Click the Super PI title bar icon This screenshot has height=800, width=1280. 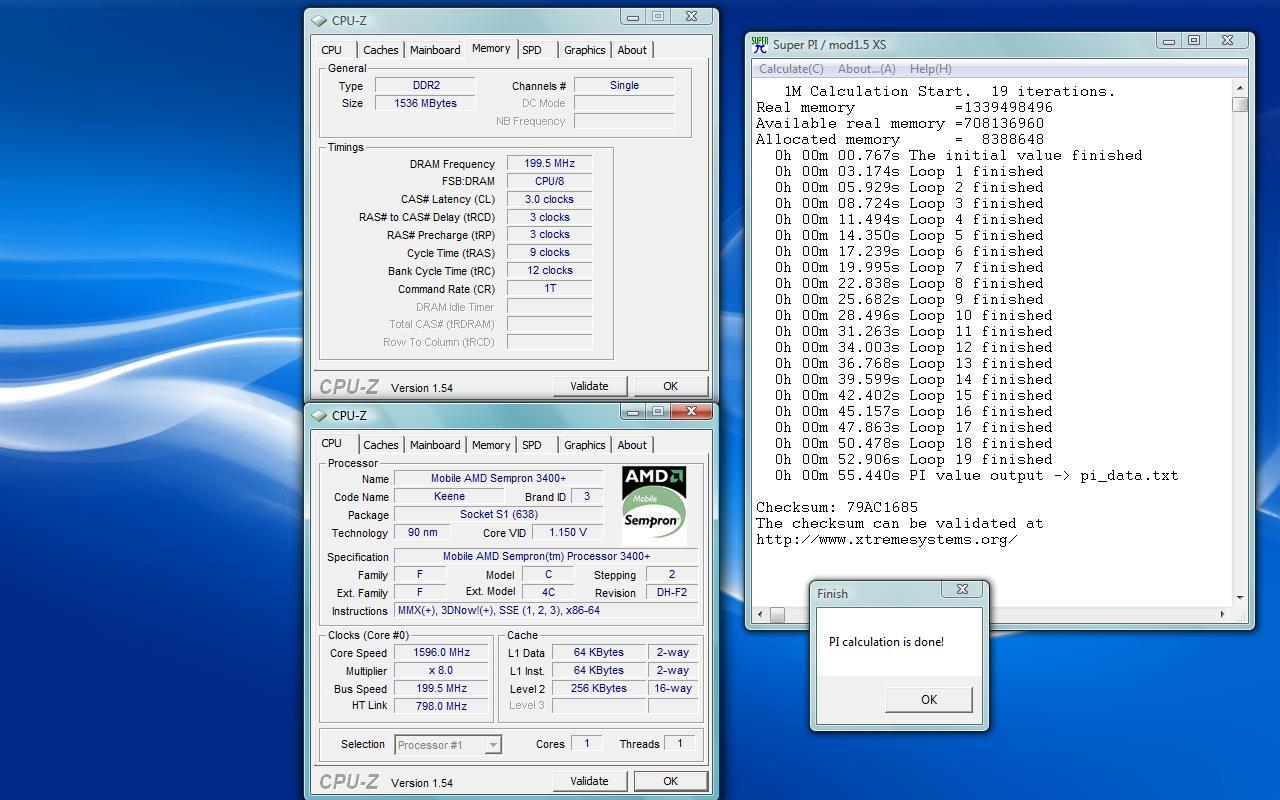coord(760,44)
